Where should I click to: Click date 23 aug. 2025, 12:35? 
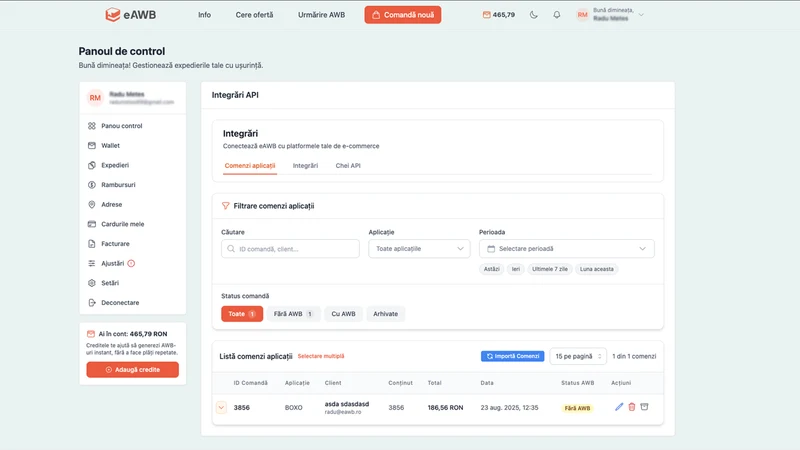point(509,408)
